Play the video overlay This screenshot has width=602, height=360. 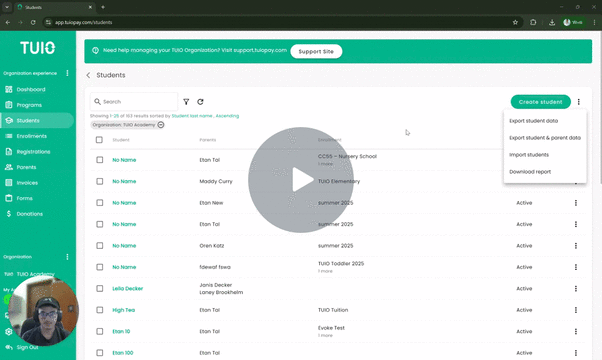coord(301,180)
